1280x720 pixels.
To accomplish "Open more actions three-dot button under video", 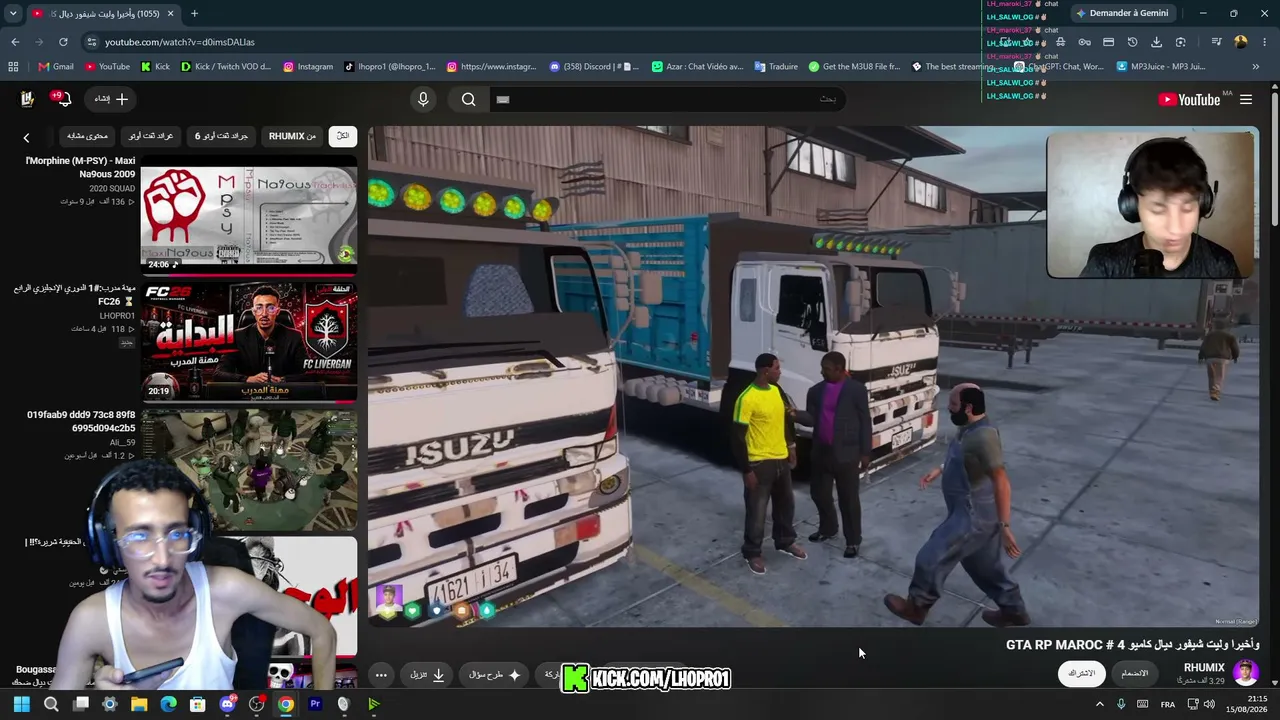I will [381, 675].
